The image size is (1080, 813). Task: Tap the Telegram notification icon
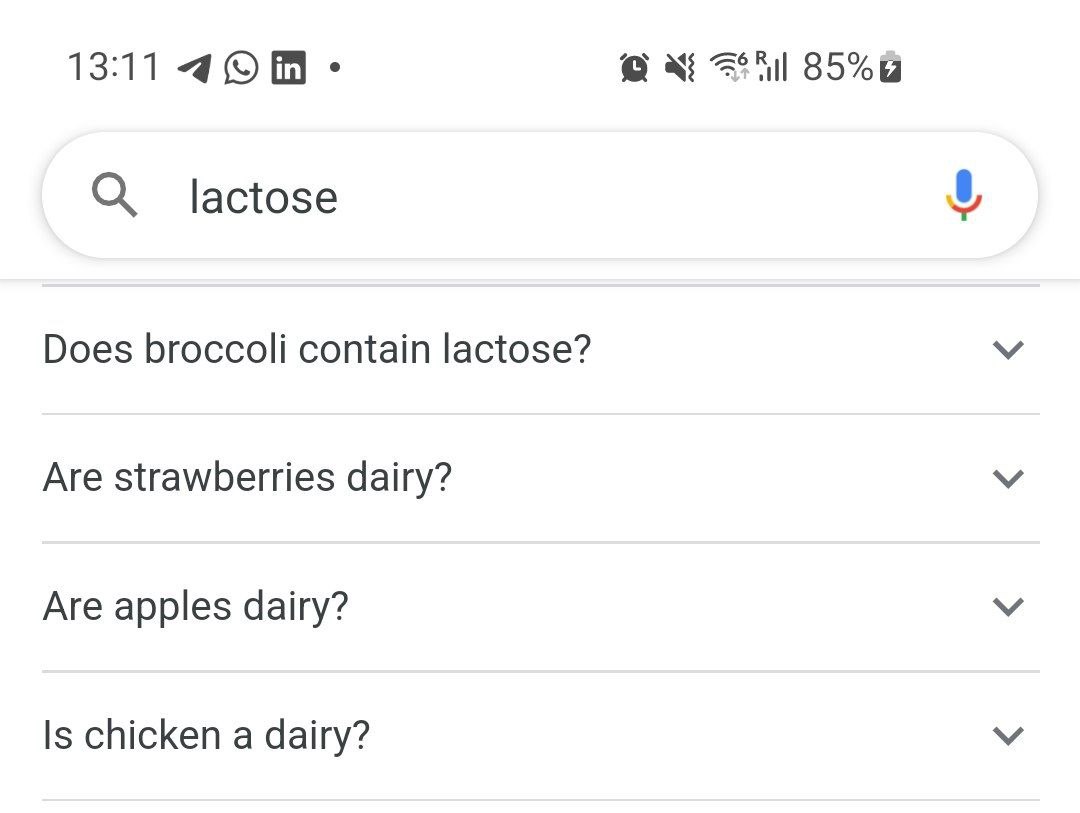pos(194,68)
